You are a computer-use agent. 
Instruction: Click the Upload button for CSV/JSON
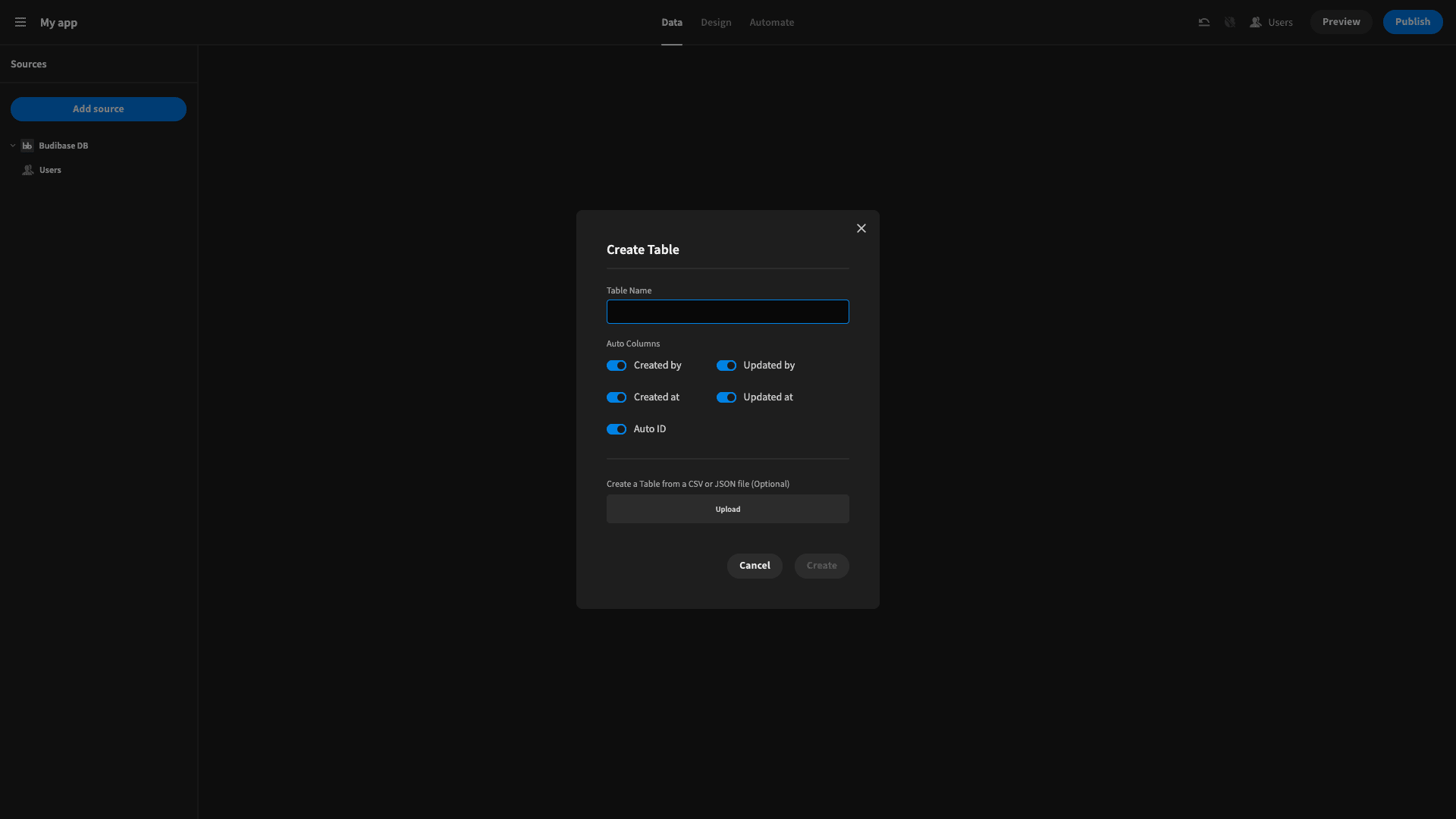click(728, 509)
